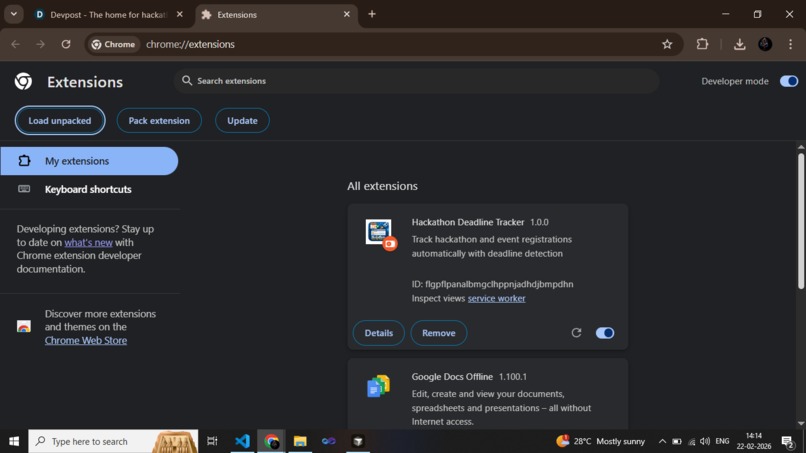Open the volume icon in system tray

(705, 441)
